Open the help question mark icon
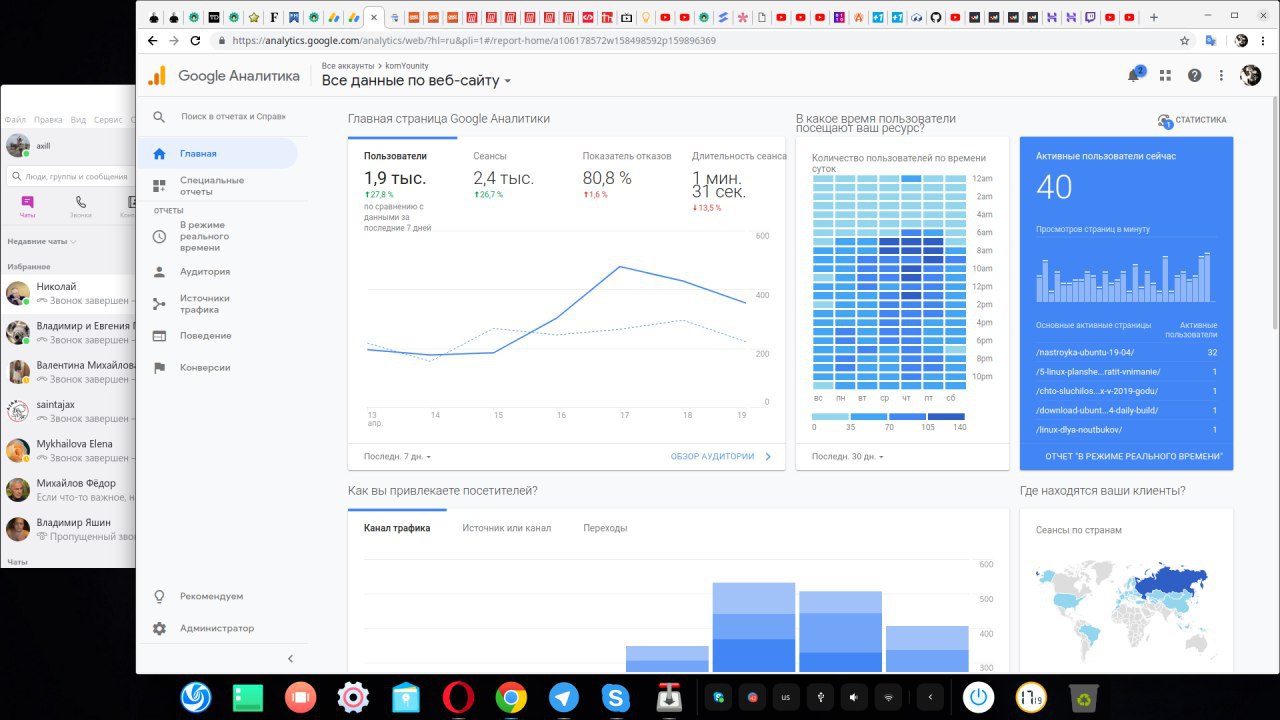 (1194, 75)
